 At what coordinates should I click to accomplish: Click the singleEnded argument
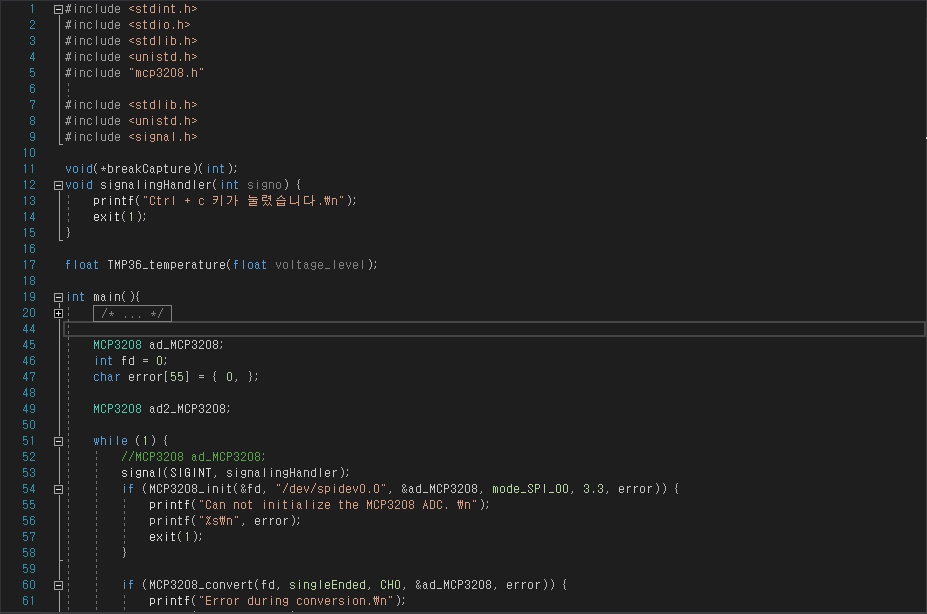(x=328, y=585)
